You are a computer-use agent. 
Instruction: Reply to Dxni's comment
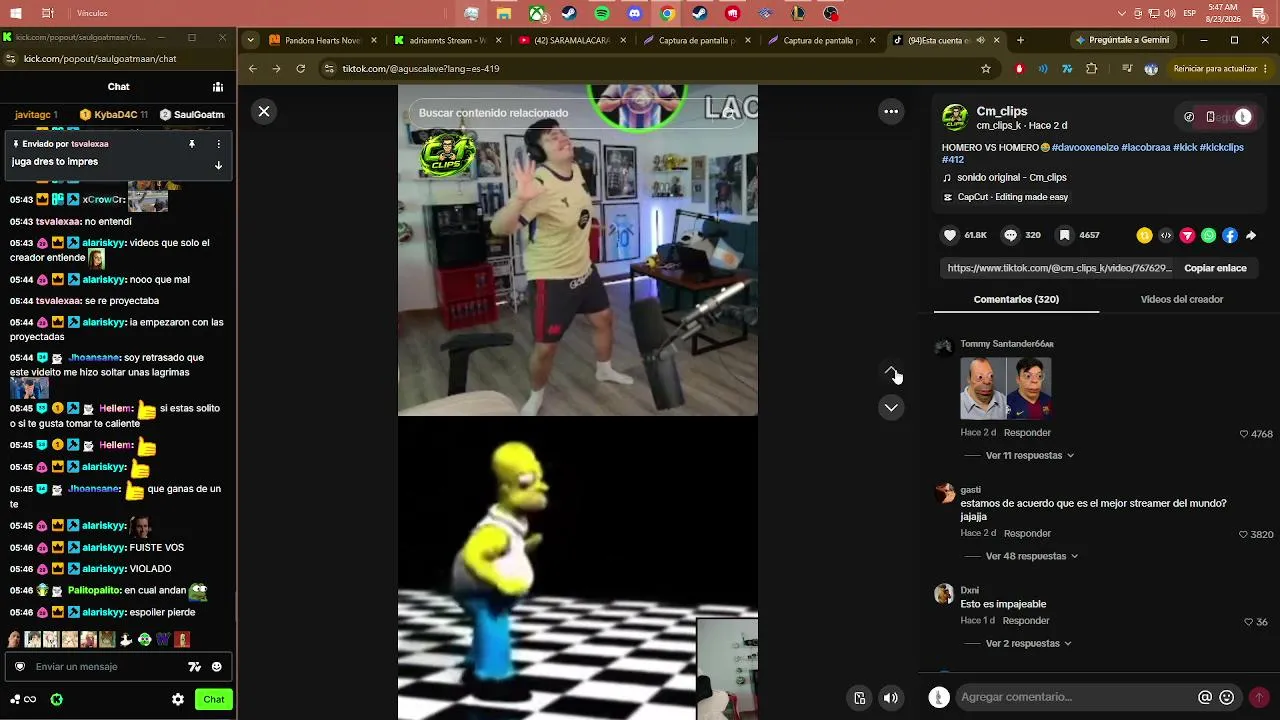tap(1026, 620)
